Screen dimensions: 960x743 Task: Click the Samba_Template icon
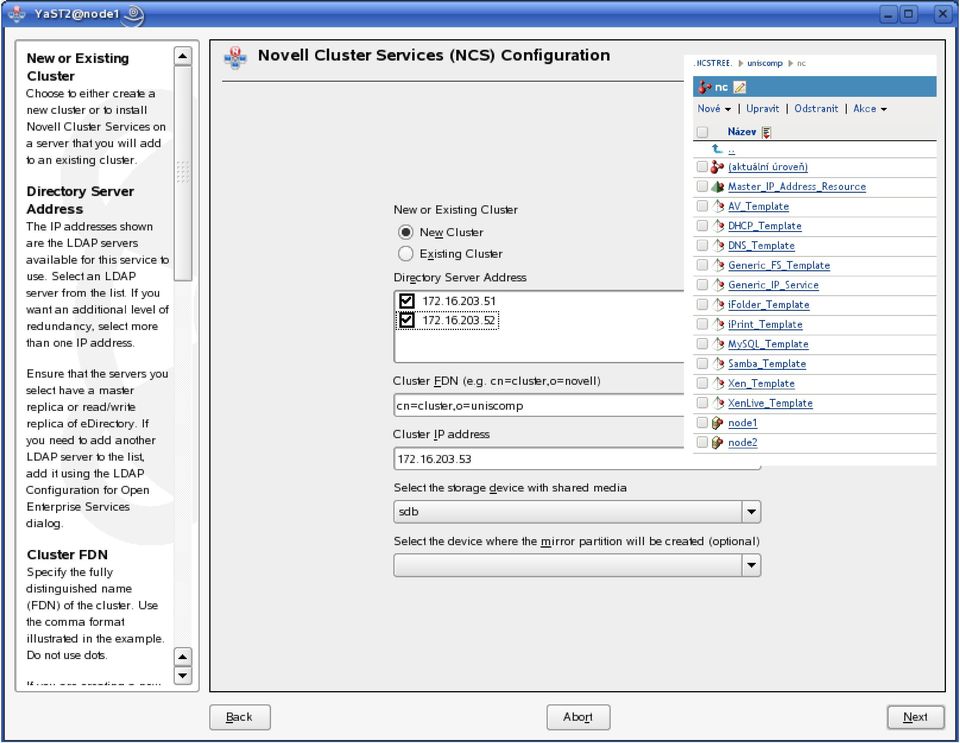tap(718, 364)
